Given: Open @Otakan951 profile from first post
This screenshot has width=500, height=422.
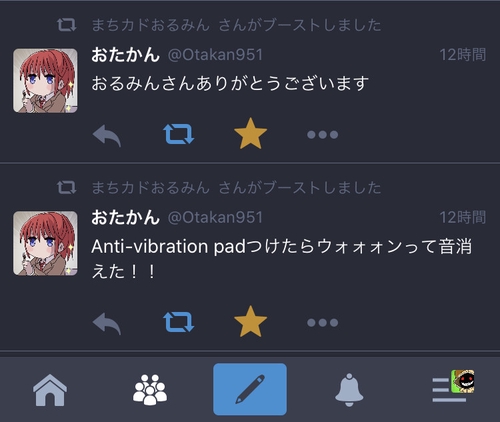Looking at the screenshot, I should click(215, 55).
